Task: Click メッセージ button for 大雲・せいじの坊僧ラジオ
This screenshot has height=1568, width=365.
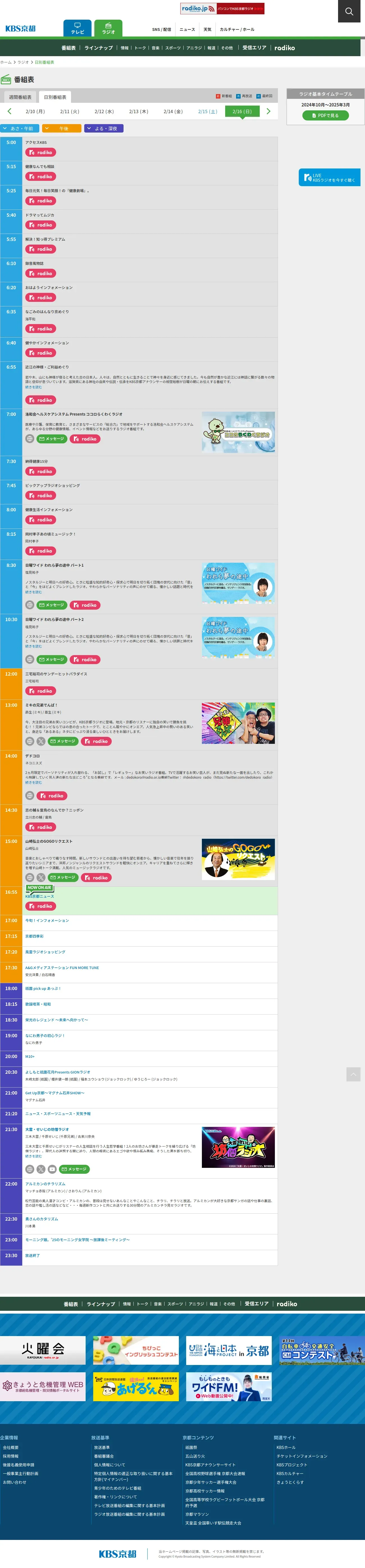Action: coord(75,1169)
